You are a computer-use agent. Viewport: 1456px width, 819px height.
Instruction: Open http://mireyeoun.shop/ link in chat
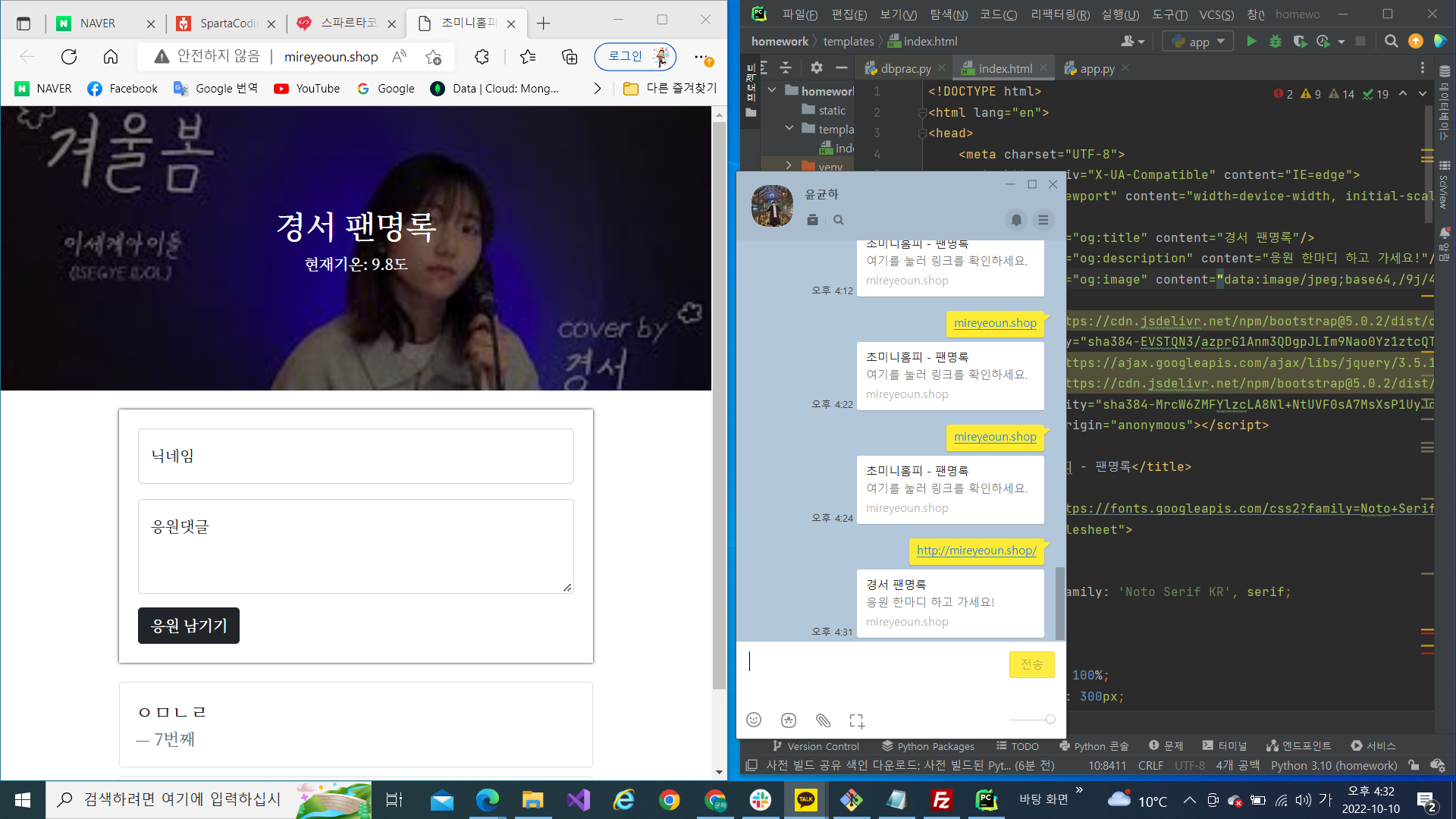tap(976, 550)
